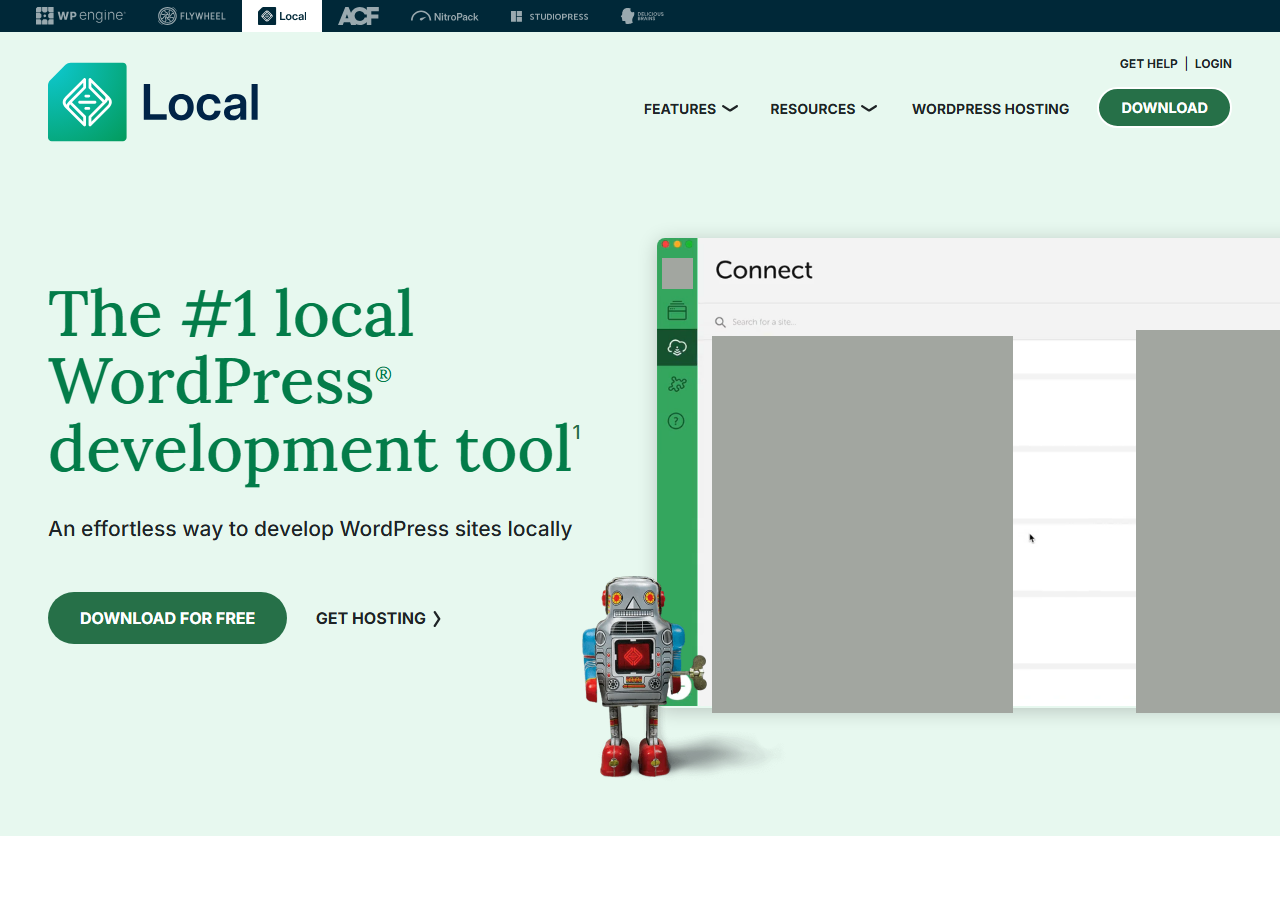Select the Connect cloud icon in the sidebar
This screenshot has width=1280, height=900.
(677, 347)
